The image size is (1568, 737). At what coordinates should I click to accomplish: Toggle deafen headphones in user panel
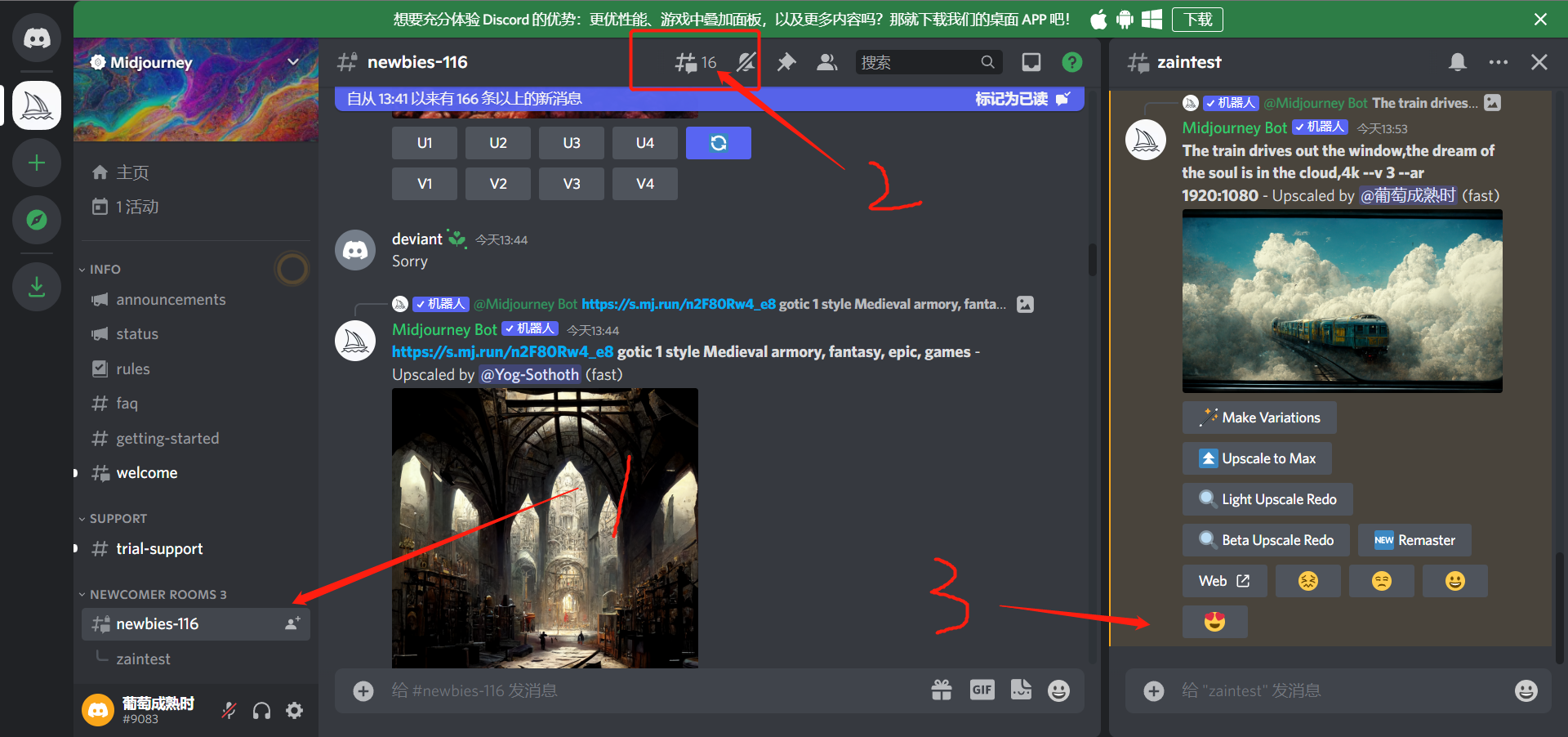coord(261,711)
